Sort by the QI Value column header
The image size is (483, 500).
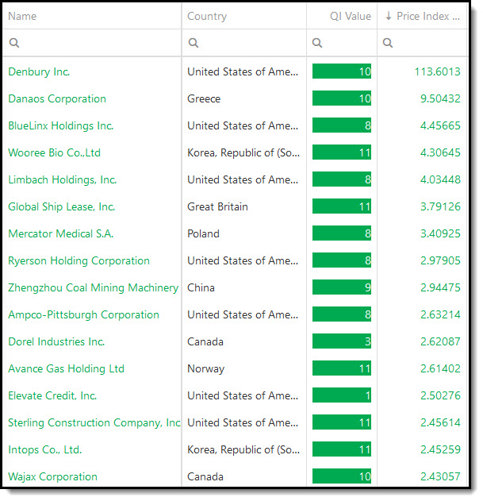tap(350, 16)
